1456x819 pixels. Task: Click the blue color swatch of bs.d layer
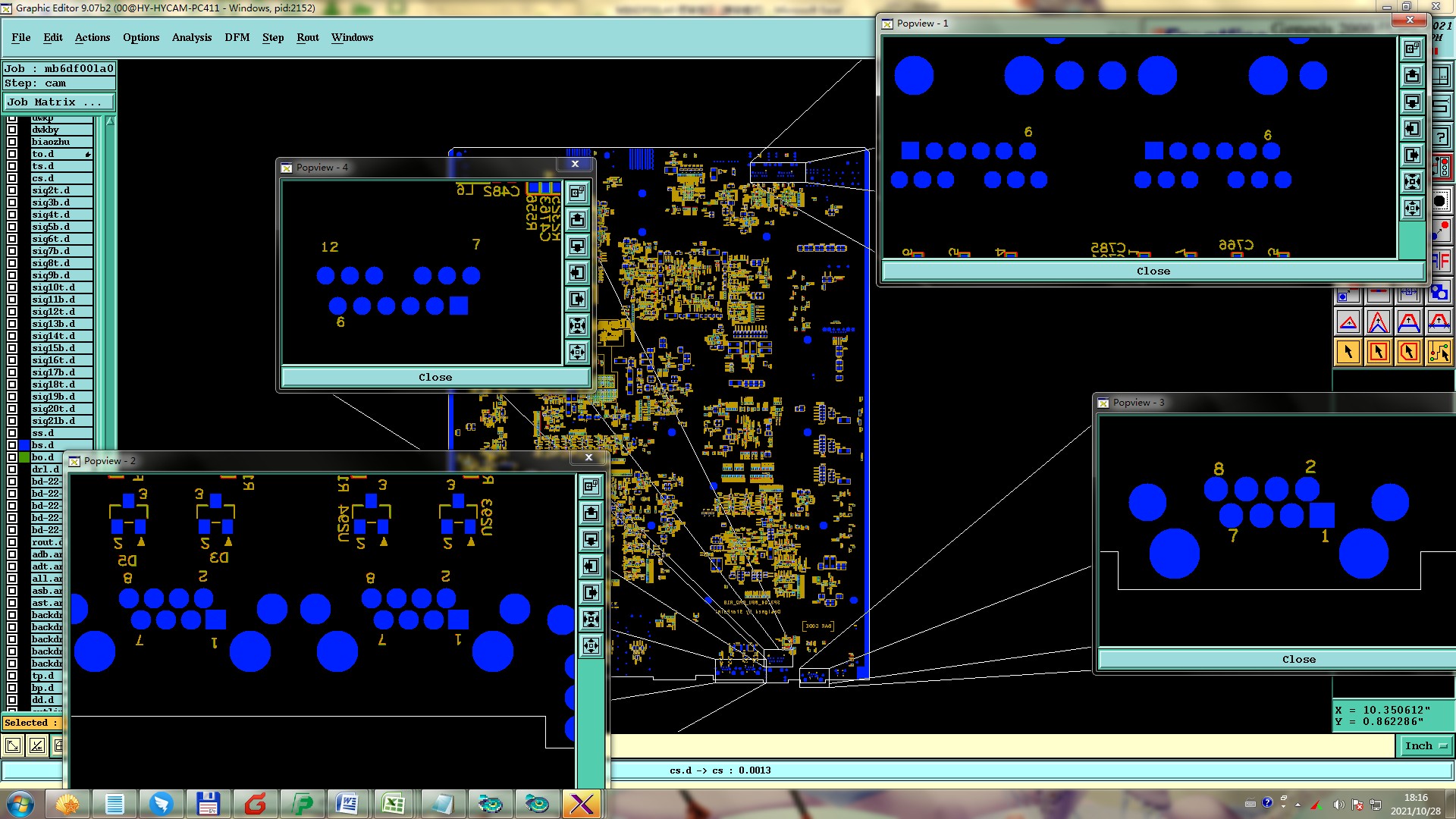pyautogui.click(x=24, y=445)
